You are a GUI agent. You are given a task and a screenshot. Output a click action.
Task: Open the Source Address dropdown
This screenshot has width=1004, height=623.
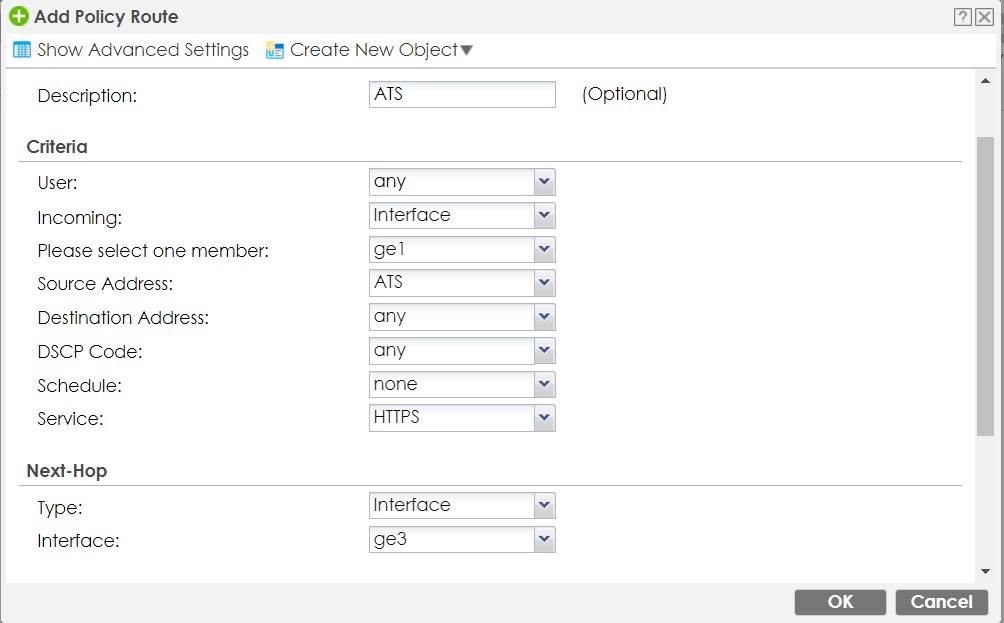(544, 283)
